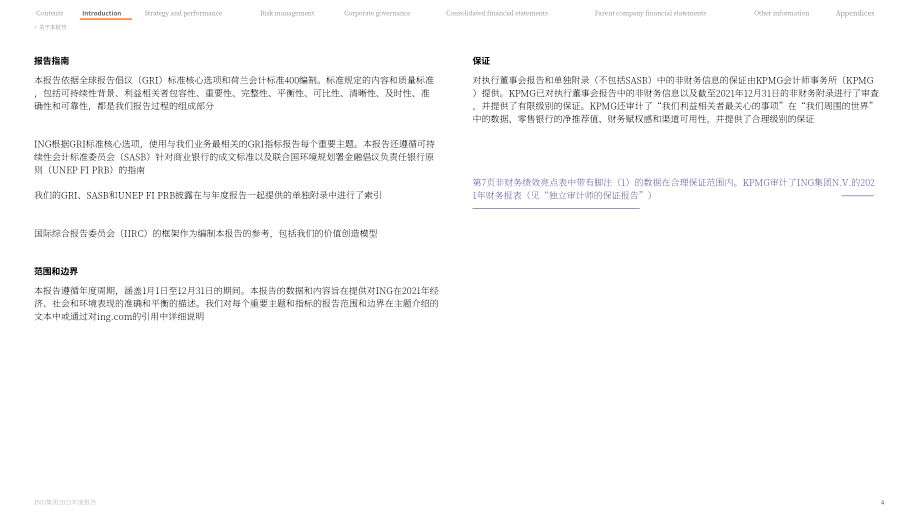Select the Introduction tab
The width and height of the screenshot is (920, 518).
[102, 13]
